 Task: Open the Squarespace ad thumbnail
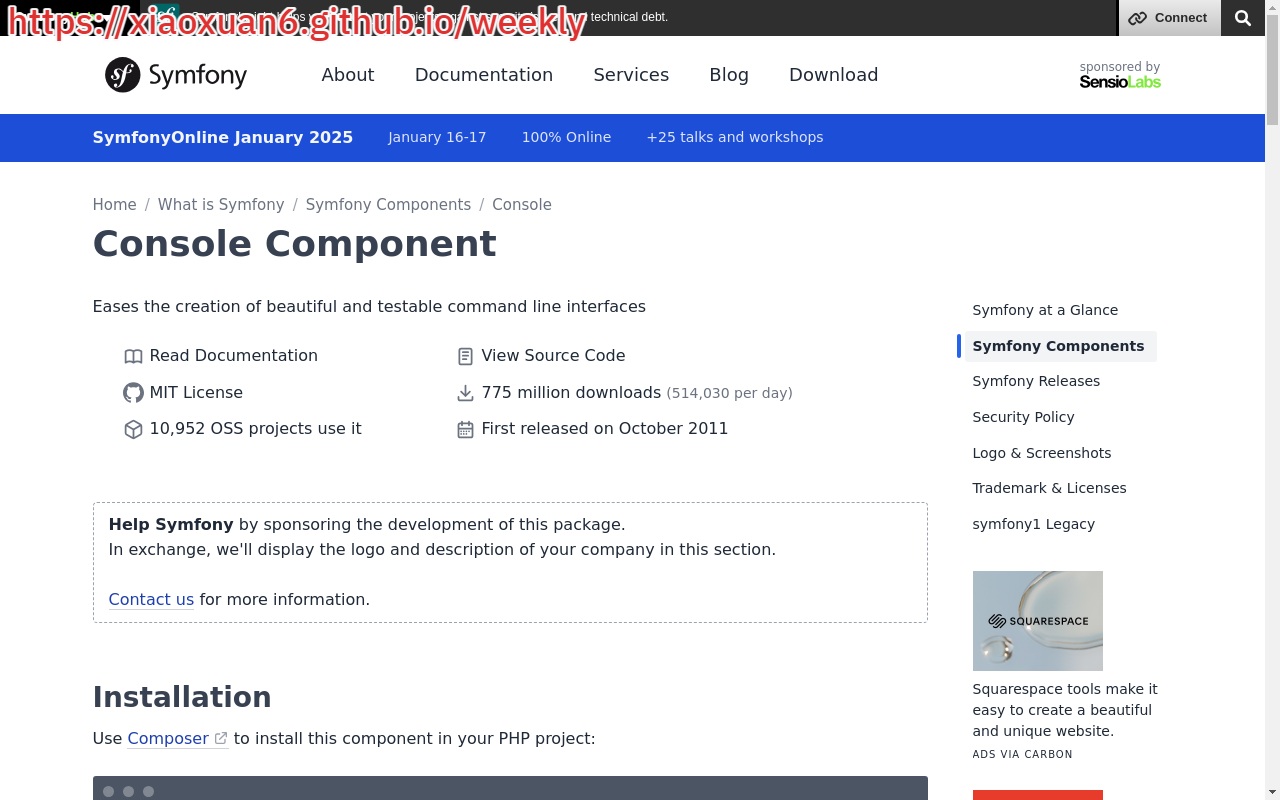pyautogui.click(x=1037, y=621)
